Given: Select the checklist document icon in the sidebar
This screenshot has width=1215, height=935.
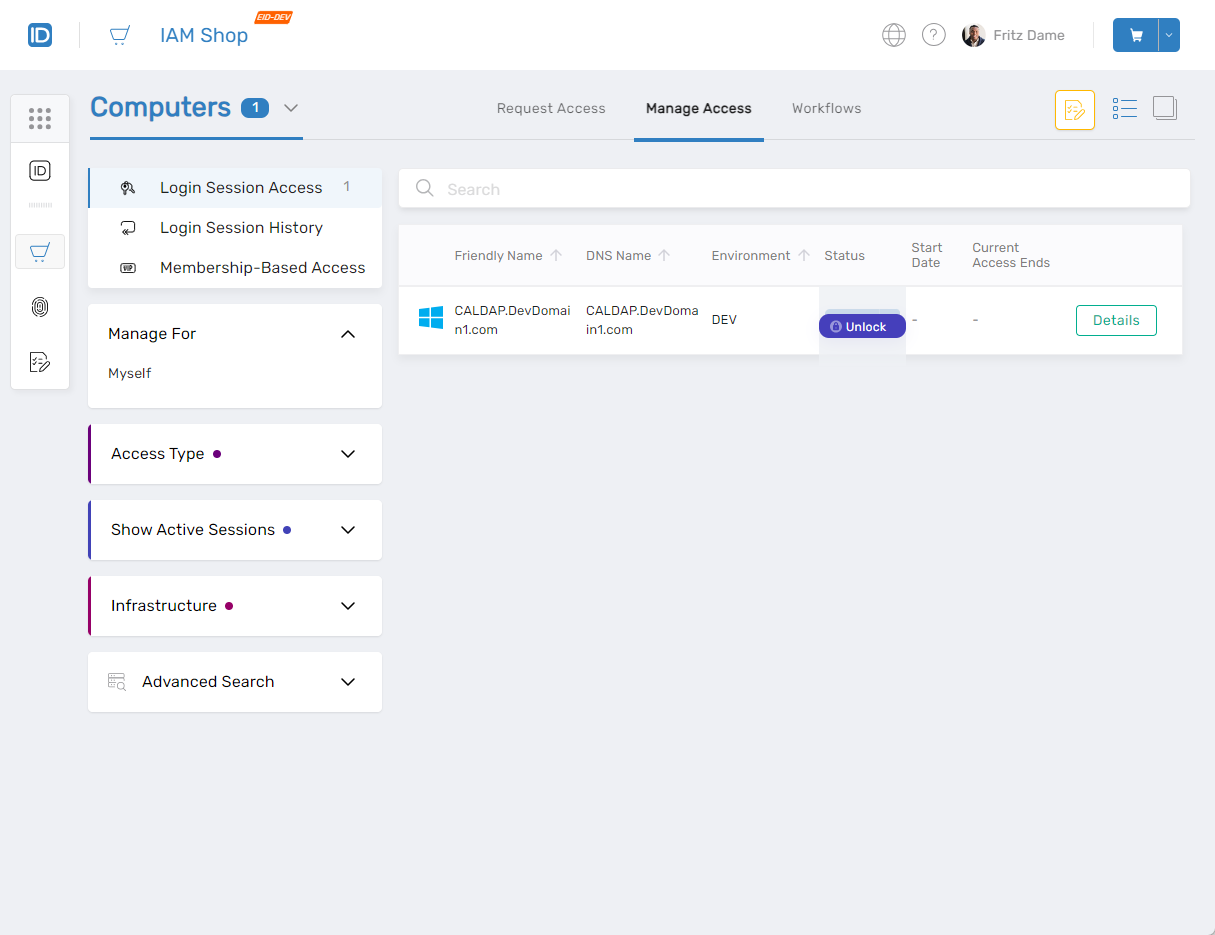Looking at the screenshot, I should point(40,362).
